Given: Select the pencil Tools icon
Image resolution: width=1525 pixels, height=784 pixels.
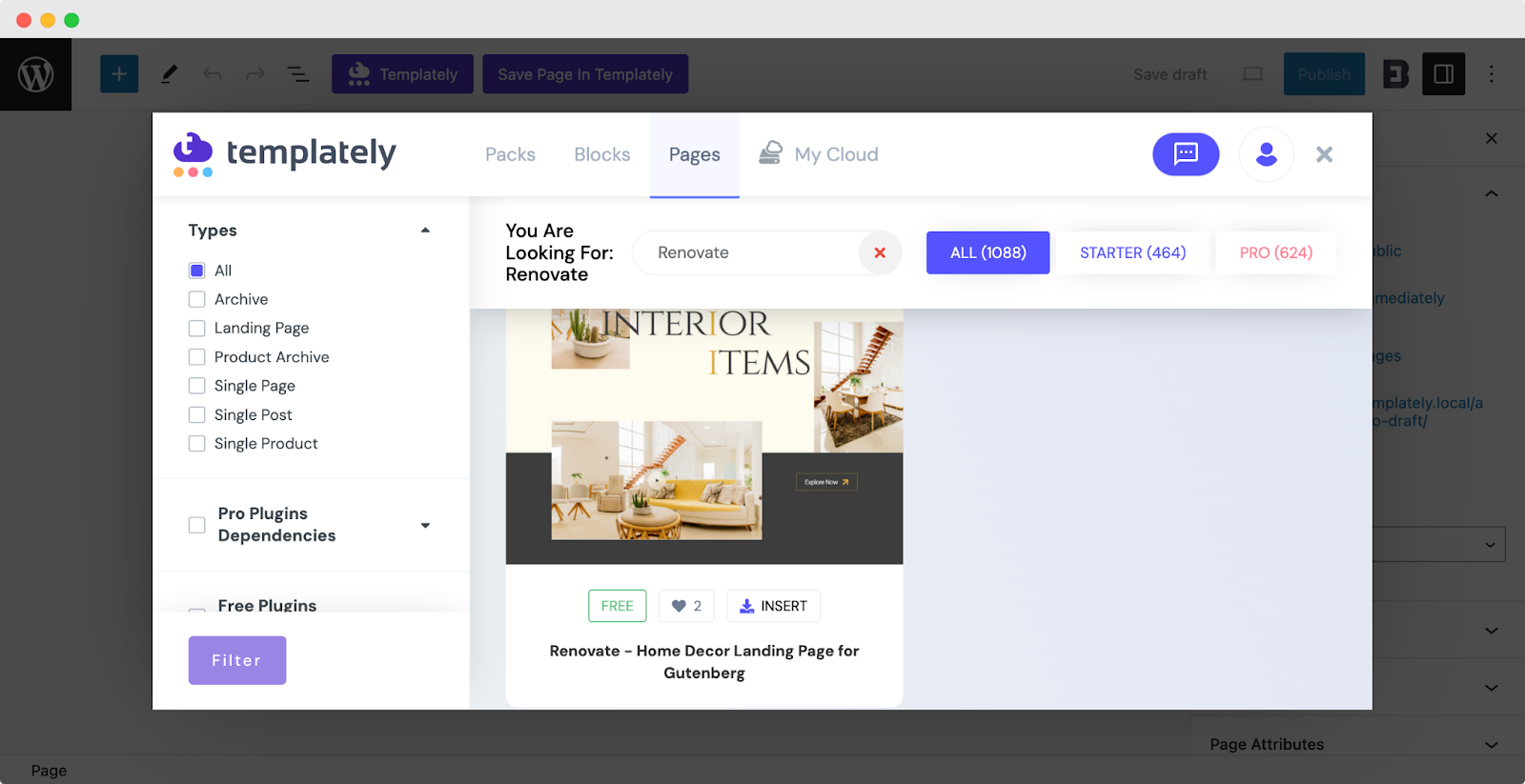Looking at the screenshot, I should point(169,74).
